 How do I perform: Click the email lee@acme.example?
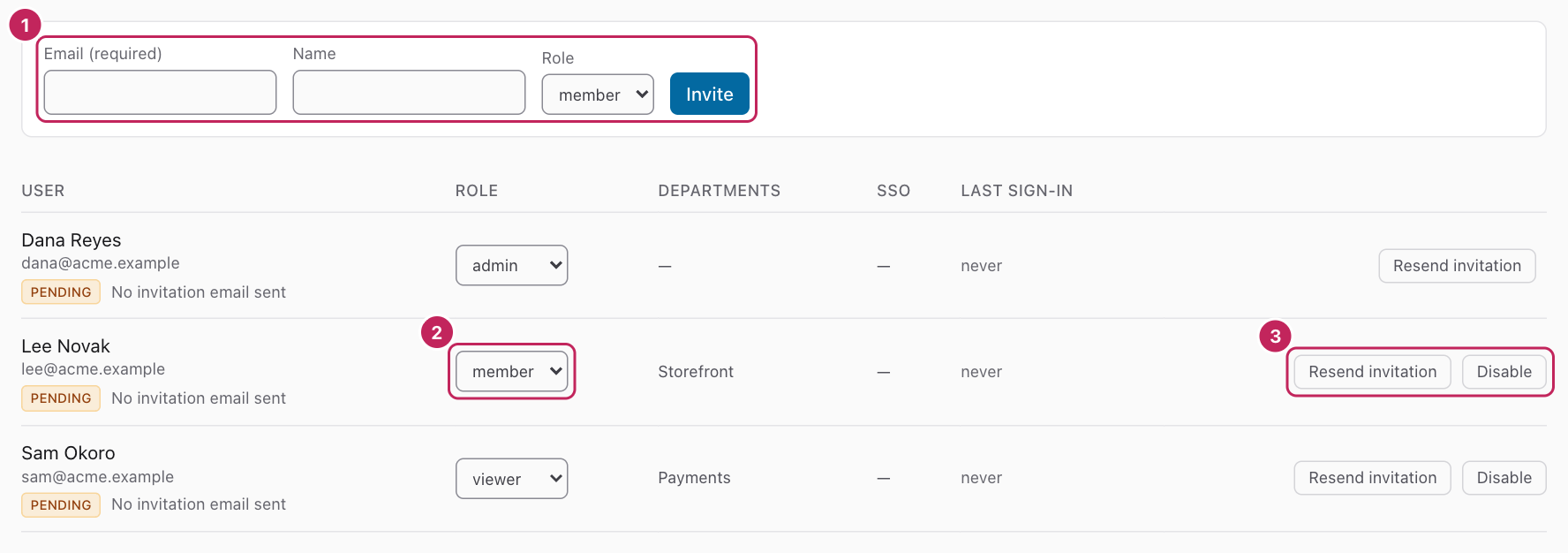tap(94, 369)
